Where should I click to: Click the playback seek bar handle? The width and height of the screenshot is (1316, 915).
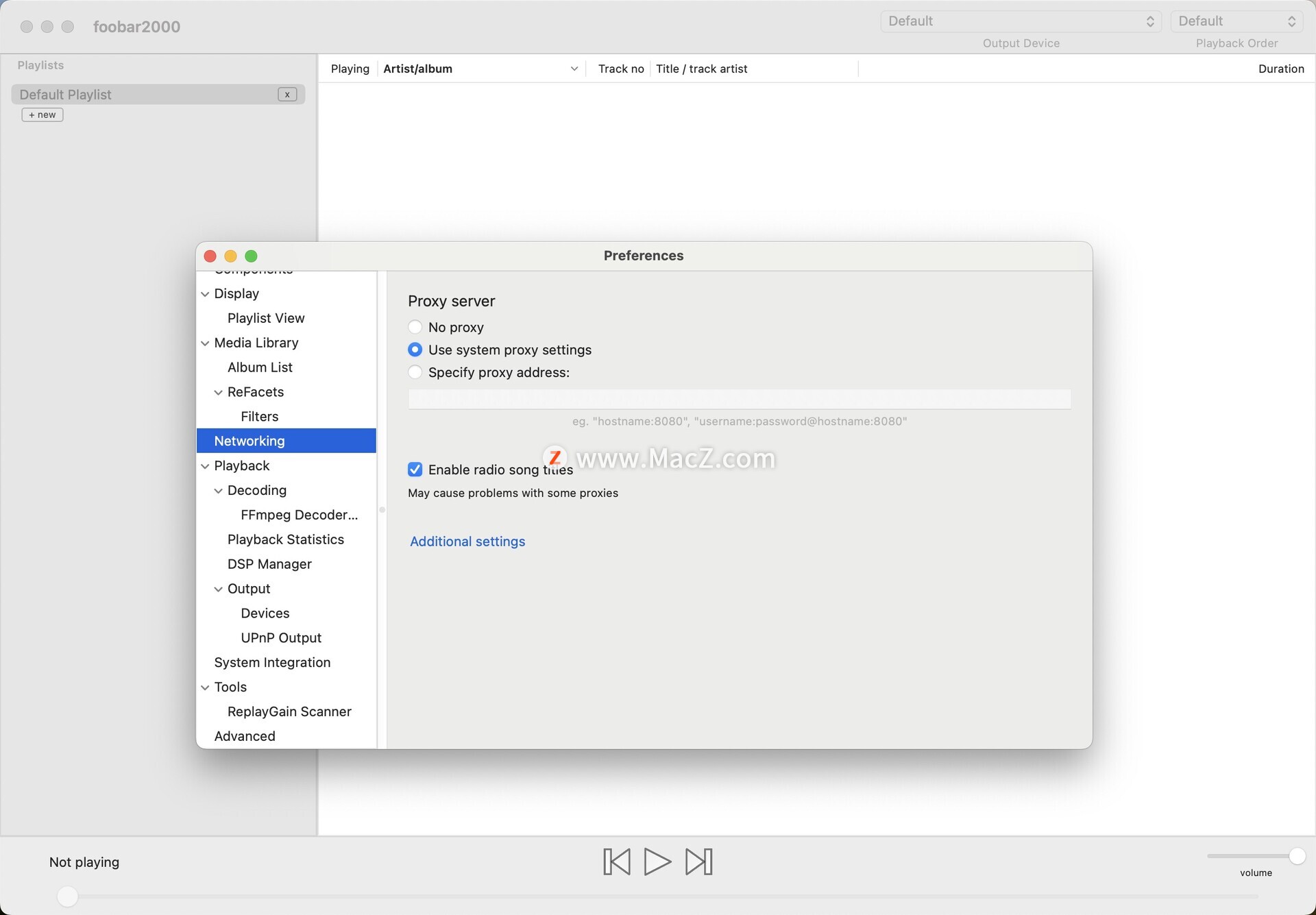(67, 896)
